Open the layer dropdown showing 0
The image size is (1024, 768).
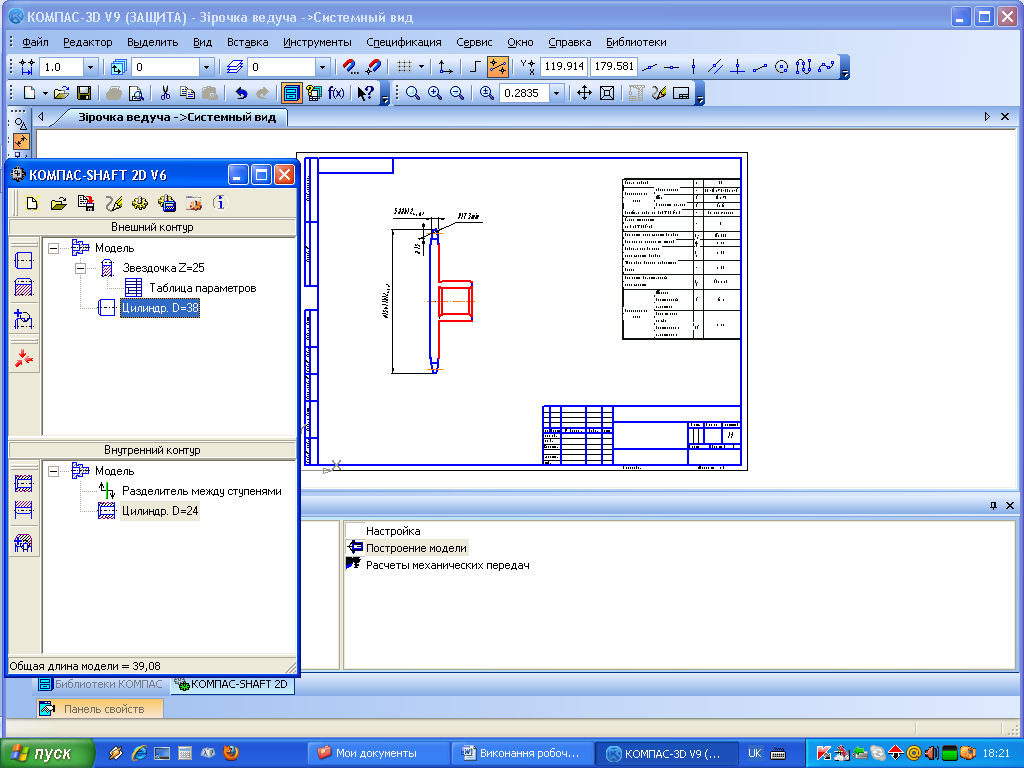[x=322, y=67]
